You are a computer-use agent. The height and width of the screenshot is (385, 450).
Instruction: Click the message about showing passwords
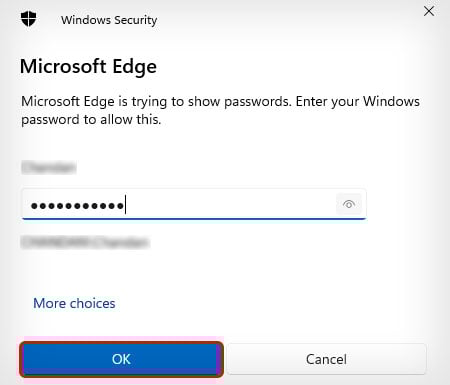pyautogui.click(x=220, y=110)
